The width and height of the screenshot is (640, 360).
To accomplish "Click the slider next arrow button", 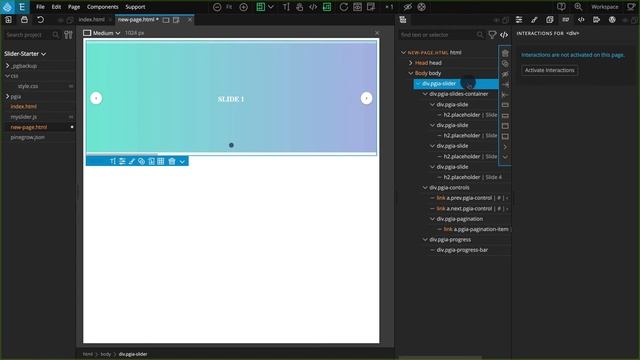I will tap(366, 98).
